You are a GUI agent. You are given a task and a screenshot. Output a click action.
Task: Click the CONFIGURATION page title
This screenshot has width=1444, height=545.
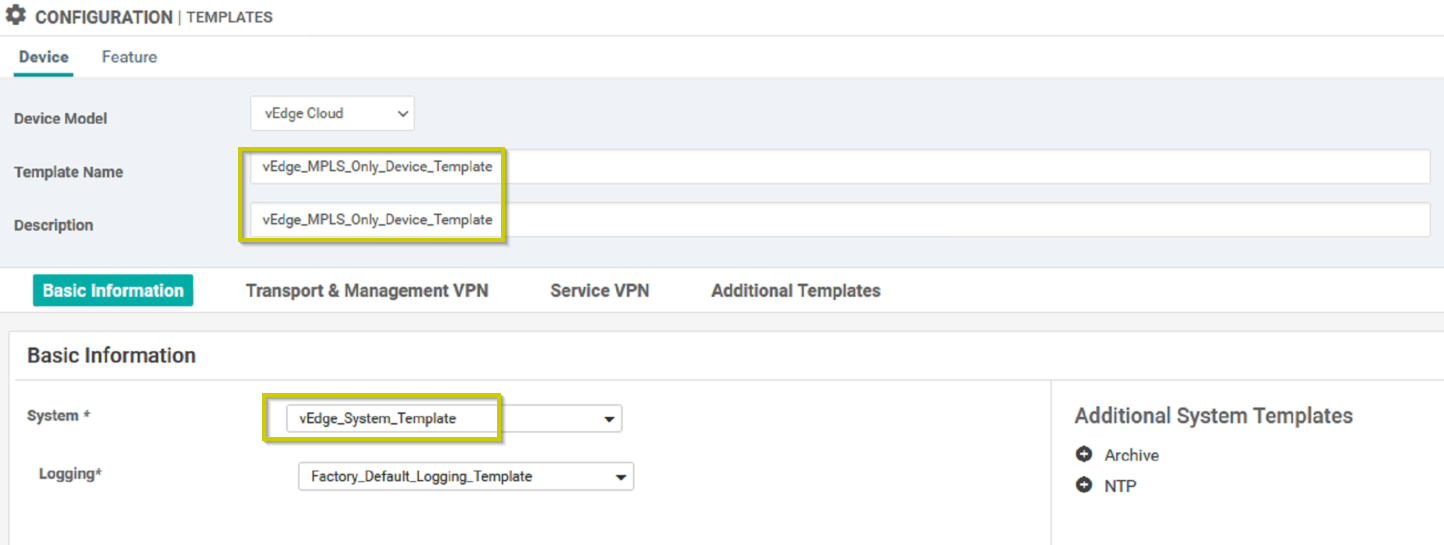[x=104, y=17]
